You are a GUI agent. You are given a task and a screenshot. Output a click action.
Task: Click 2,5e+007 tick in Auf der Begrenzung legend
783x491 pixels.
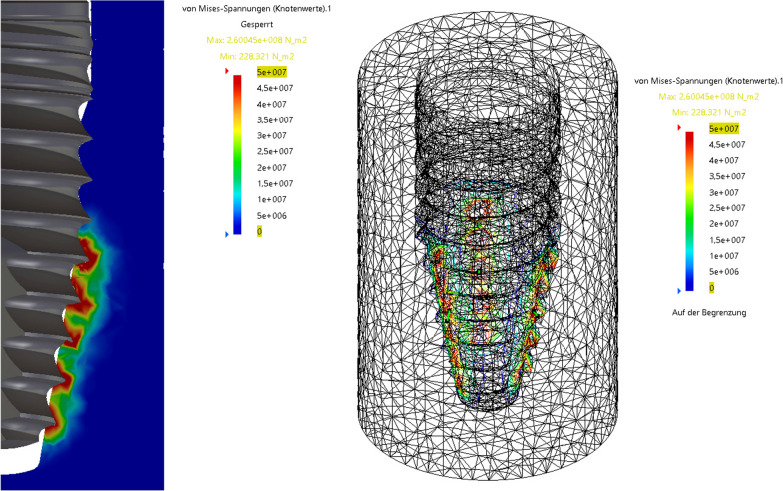point(727,208)
